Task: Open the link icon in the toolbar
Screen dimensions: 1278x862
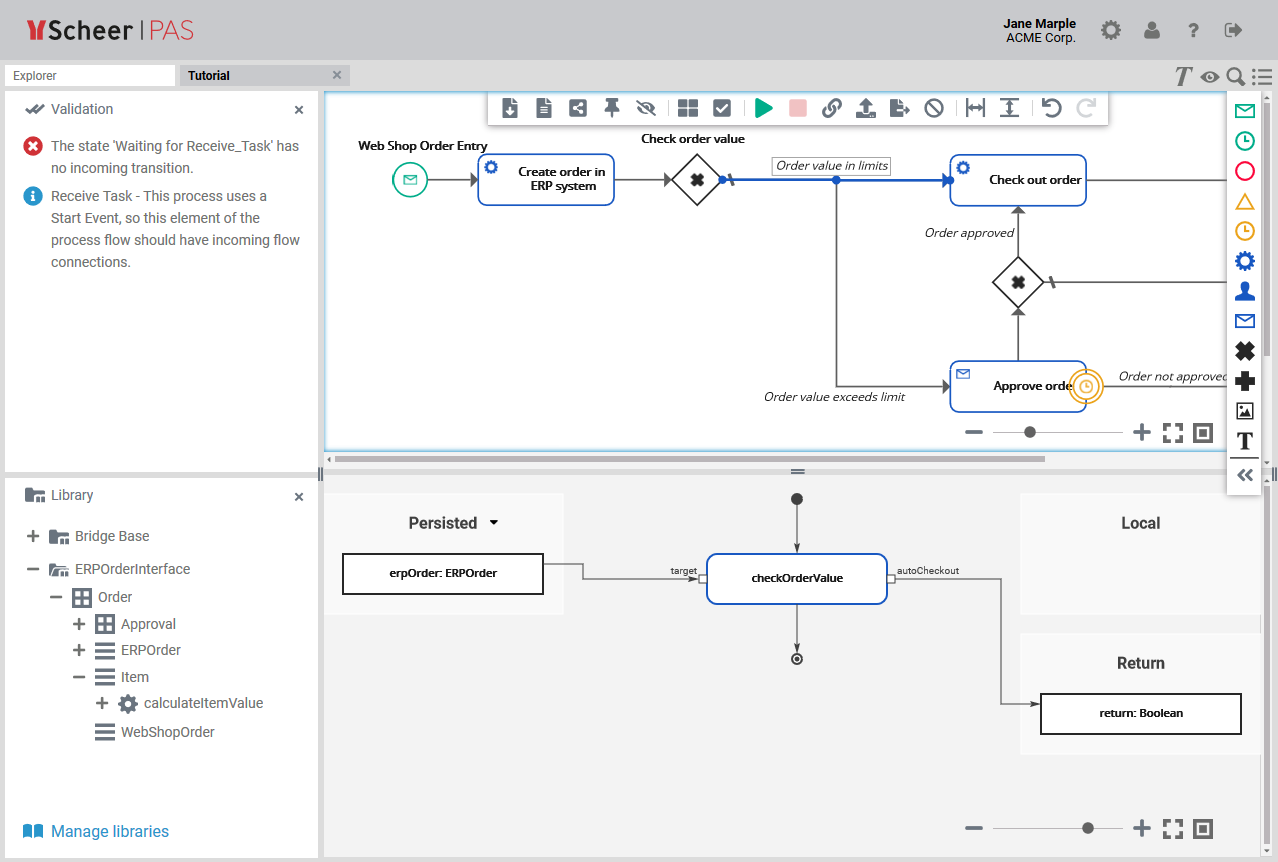Action: 831,108
